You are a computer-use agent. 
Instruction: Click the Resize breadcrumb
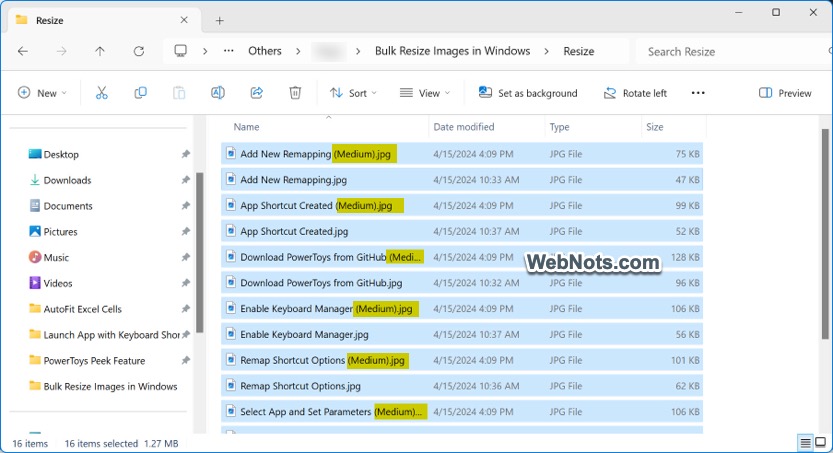(579, 52)
